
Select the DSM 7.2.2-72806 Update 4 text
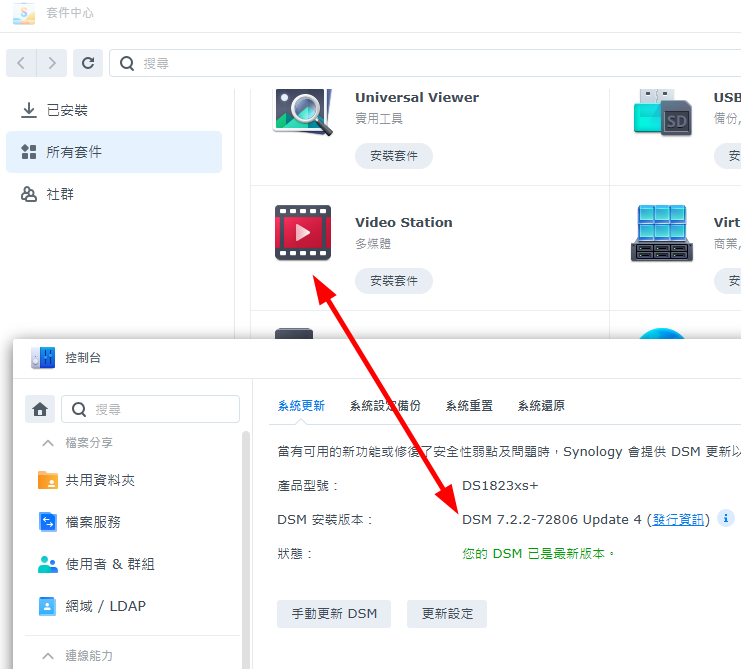551,520
